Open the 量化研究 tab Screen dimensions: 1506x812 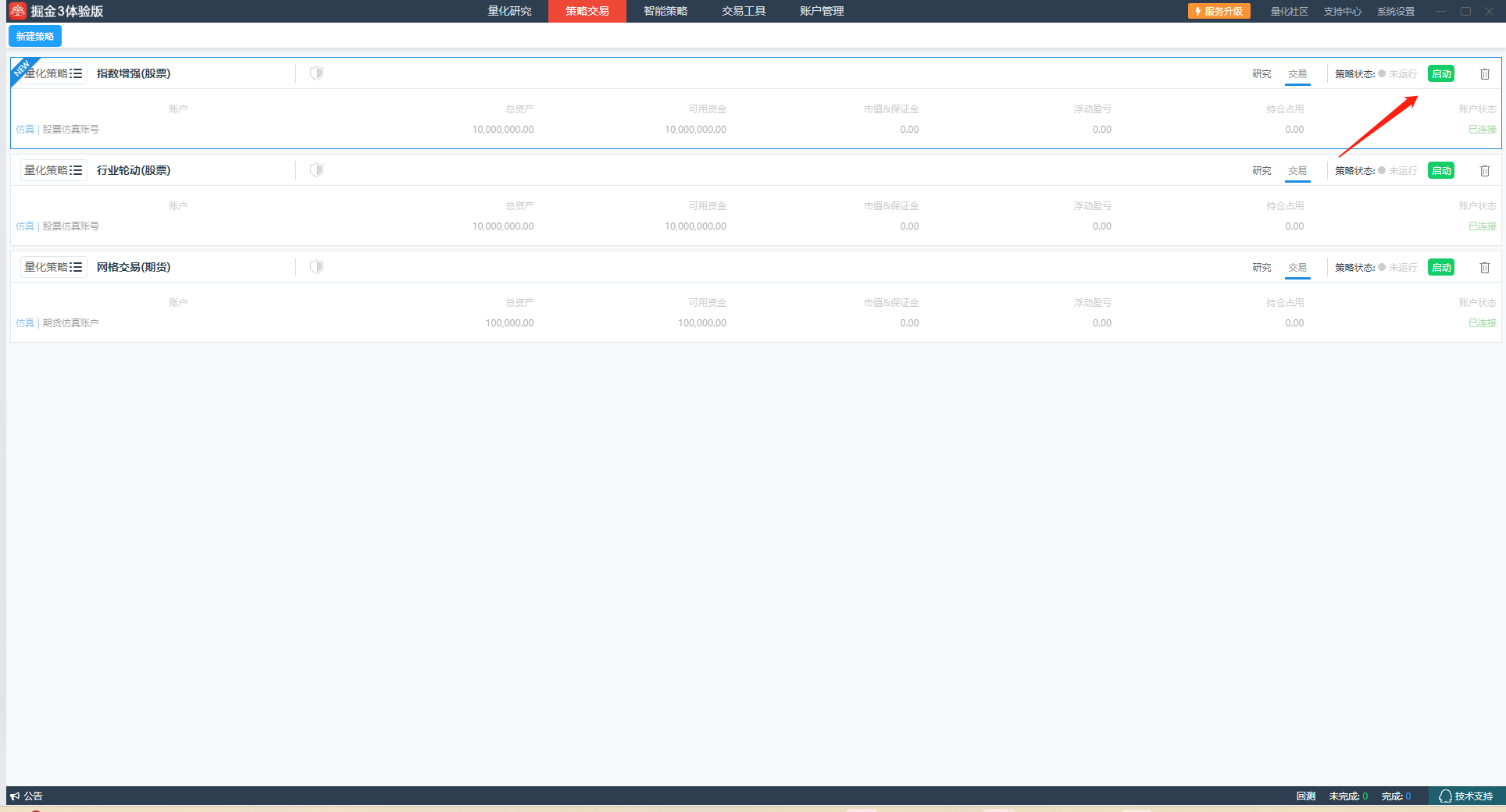click(509, 11)
